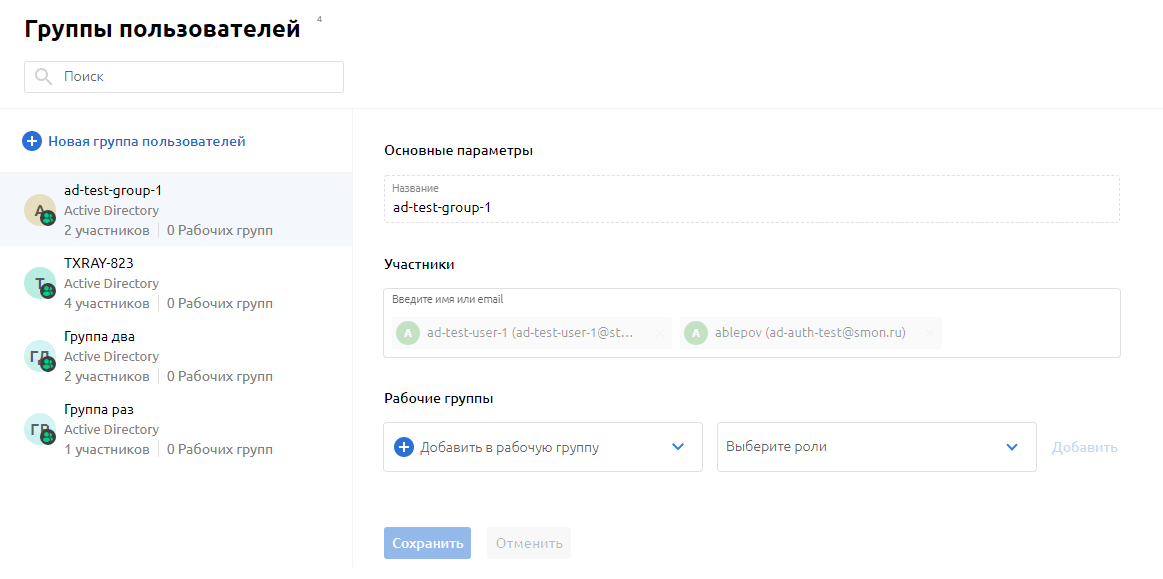The width and height of the screenshot is (1163, 579).
Task: Click the magnifier icon in search box
Action: [43, 77]
